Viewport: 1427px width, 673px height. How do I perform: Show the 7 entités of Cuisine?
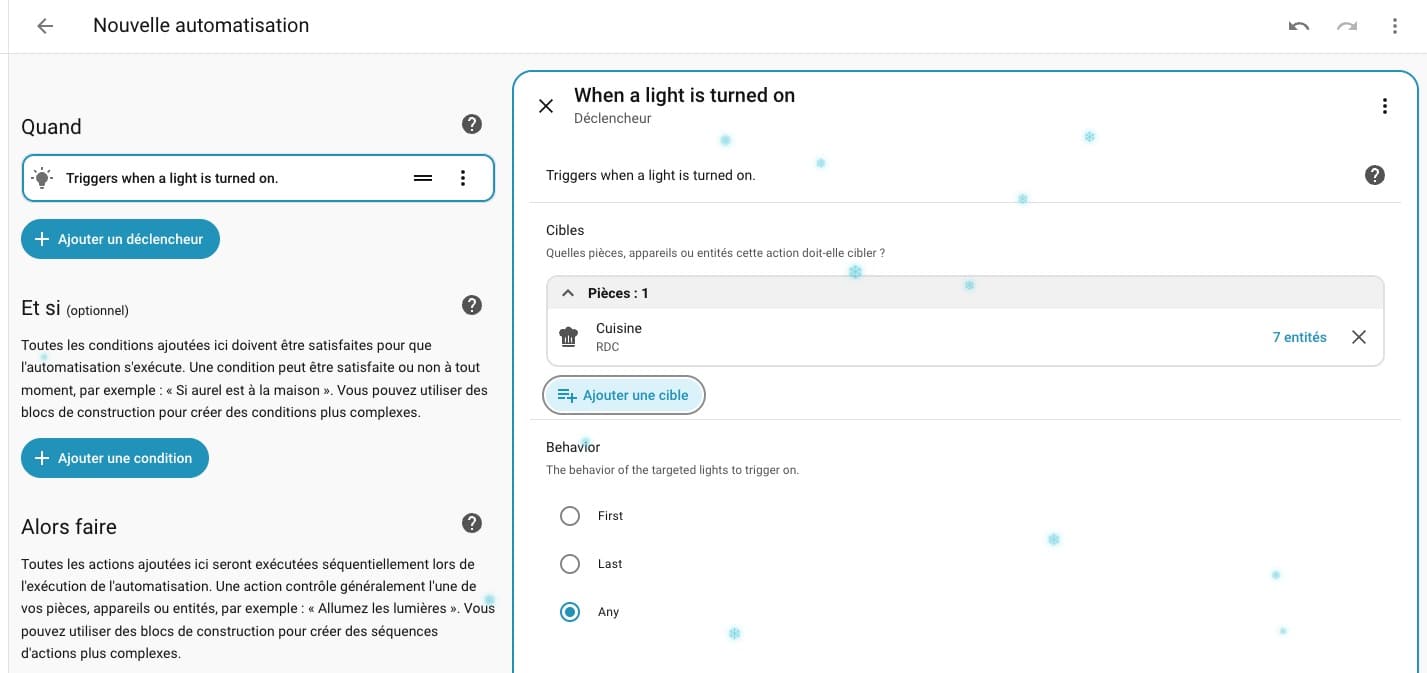click(1299, 337)
